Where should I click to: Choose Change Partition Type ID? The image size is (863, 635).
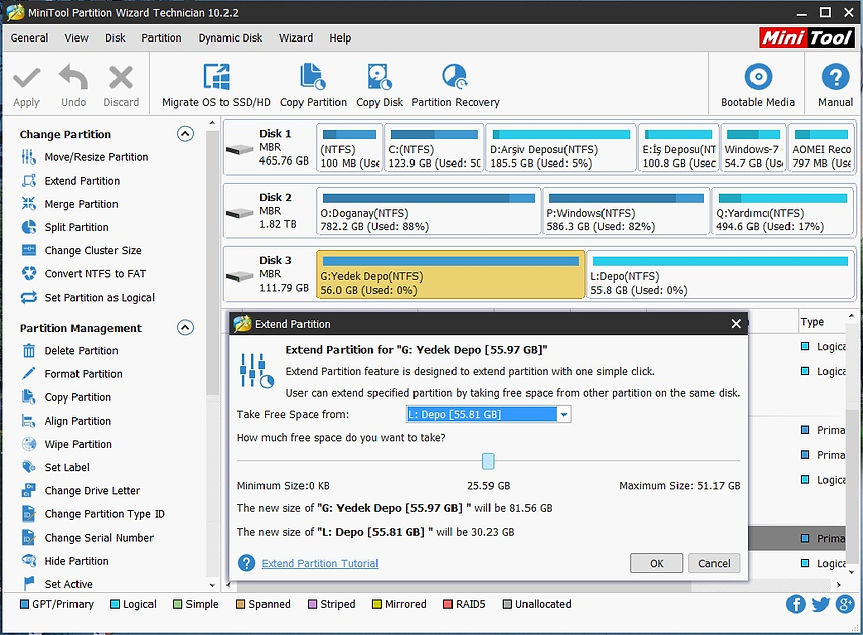[93, 514]
